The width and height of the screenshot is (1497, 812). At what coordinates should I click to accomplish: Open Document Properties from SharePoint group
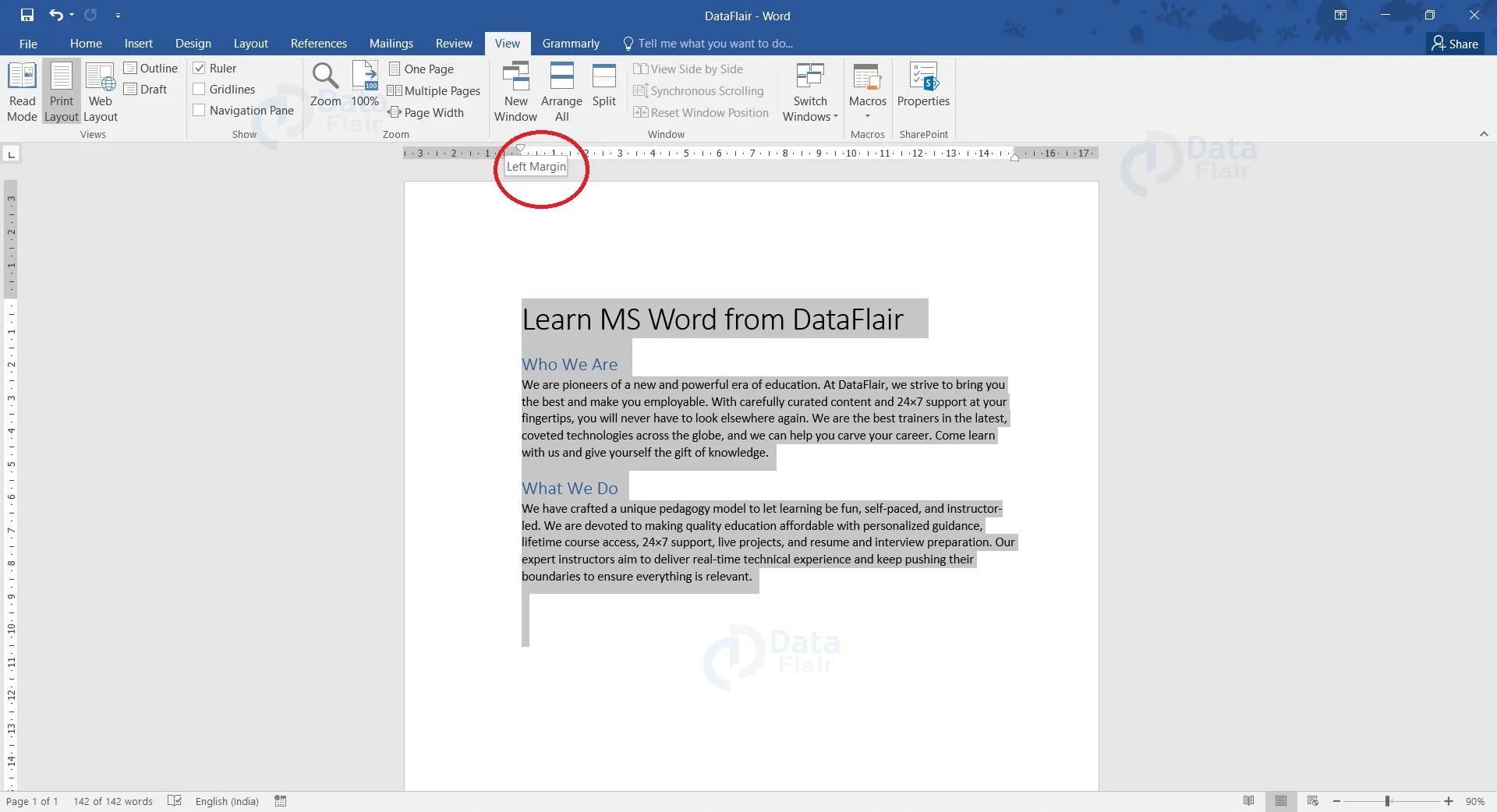(x=923, y=86)
